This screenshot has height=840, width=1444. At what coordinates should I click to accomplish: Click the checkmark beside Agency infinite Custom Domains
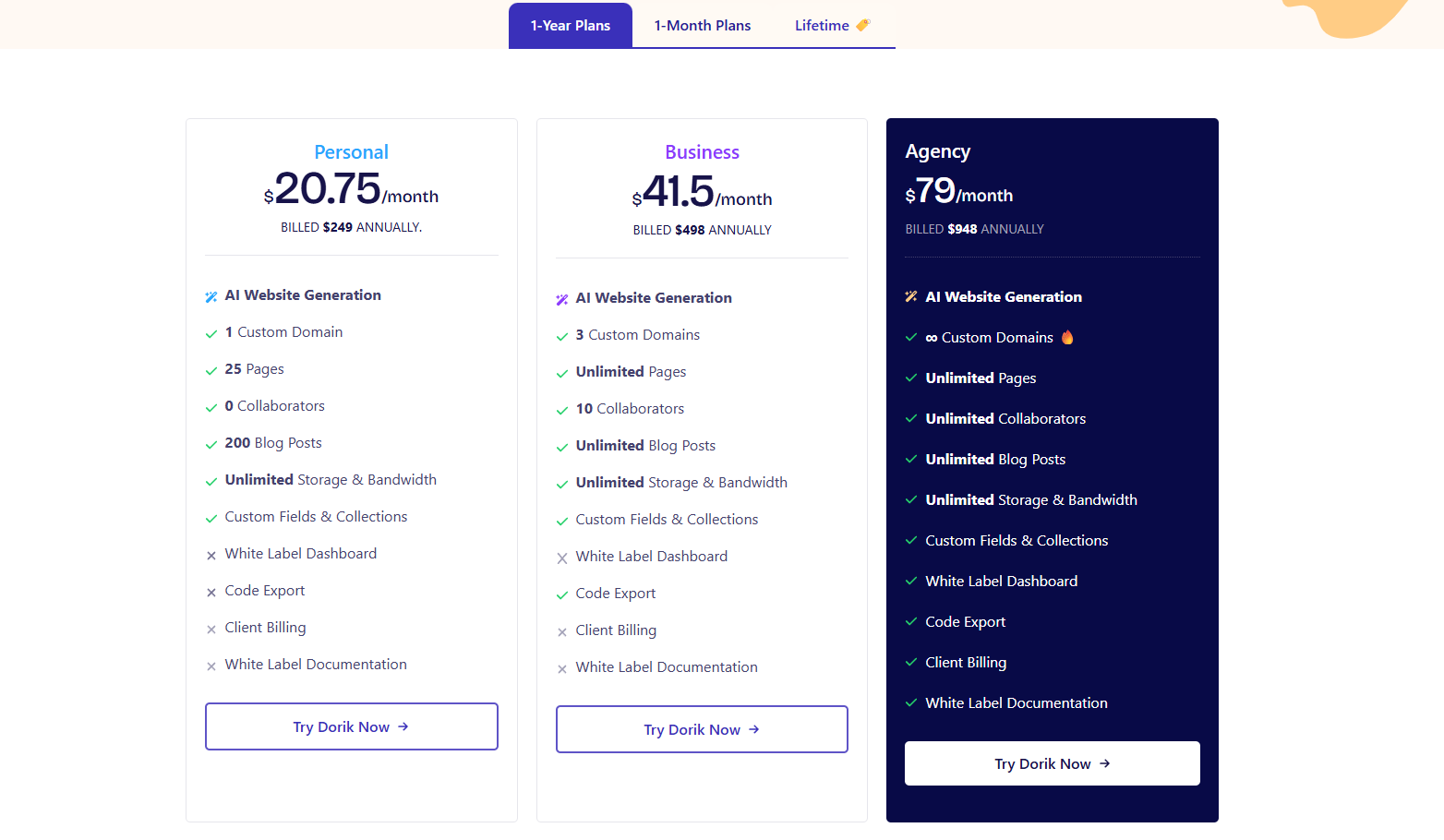911,337
